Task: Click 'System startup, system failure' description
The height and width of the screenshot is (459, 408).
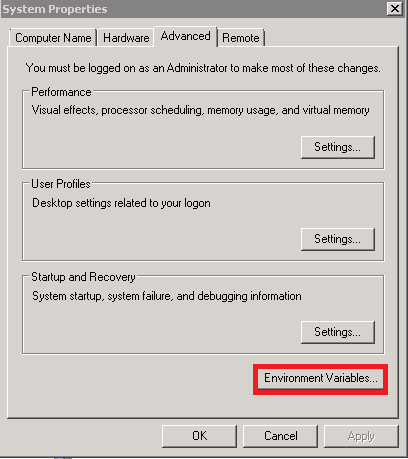Action: pyautogui.click(x=167, y=296)
